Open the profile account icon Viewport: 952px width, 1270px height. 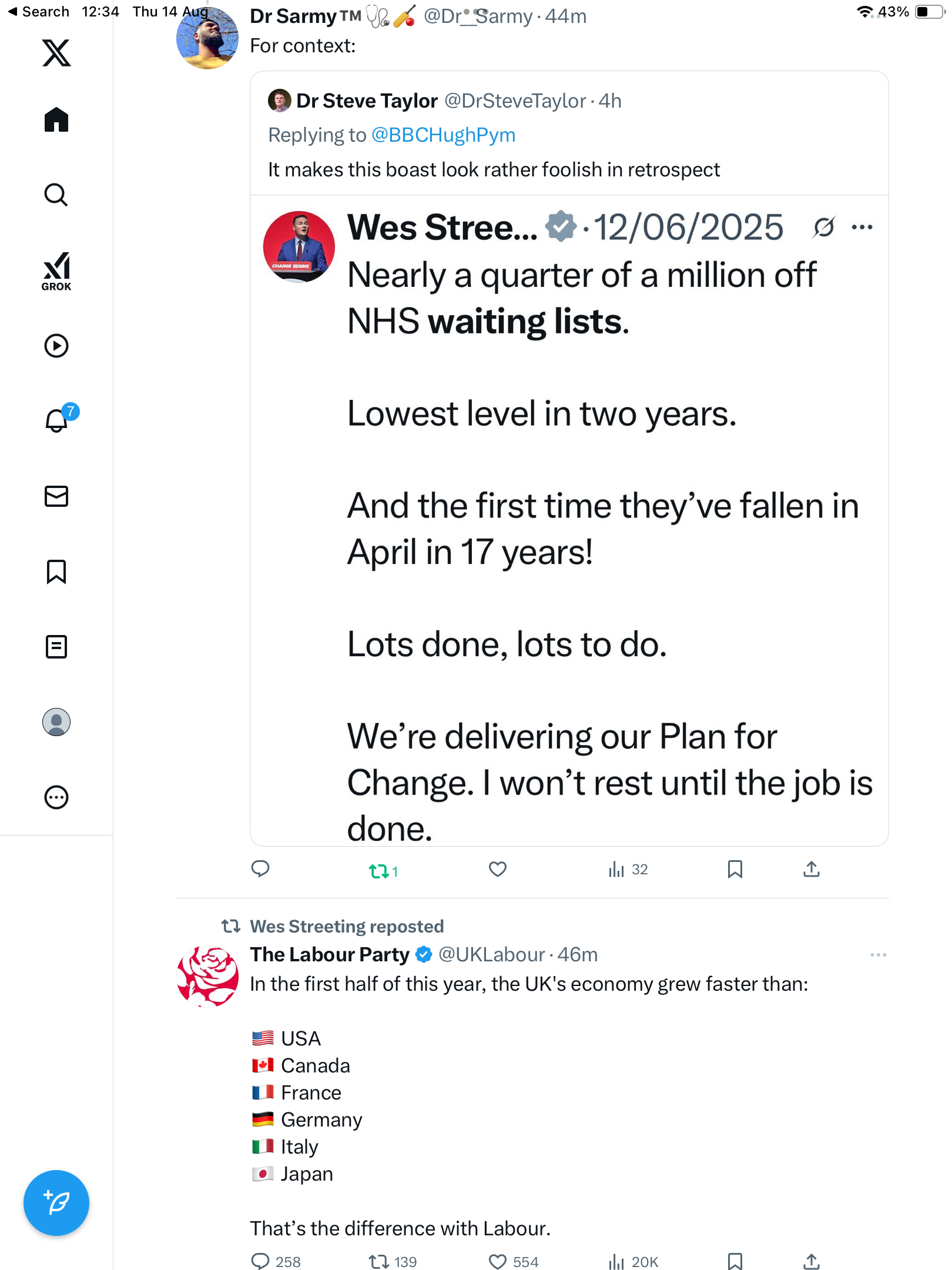point(56,722)
